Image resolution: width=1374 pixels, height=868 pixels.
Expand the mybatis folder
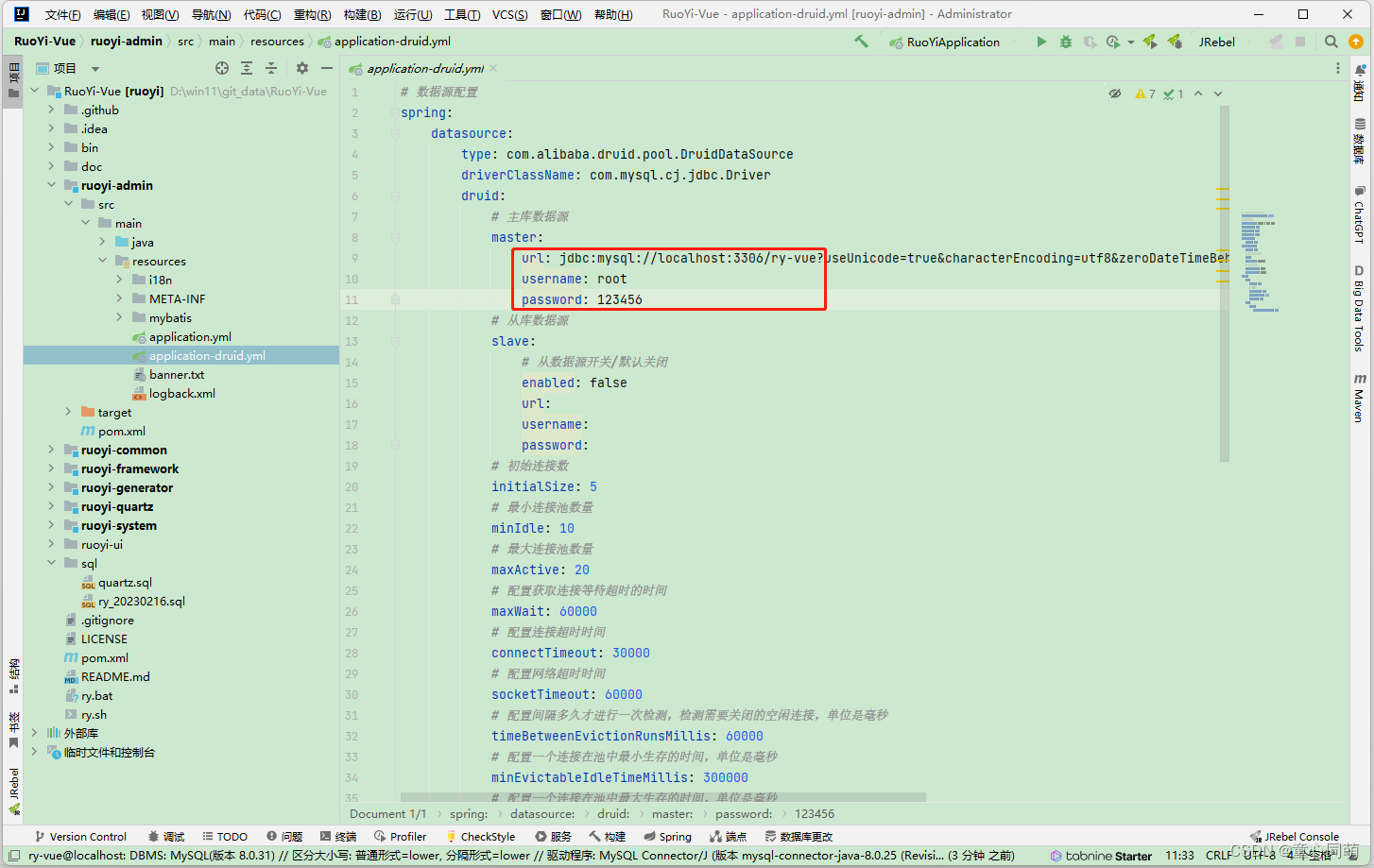pyautogui.click(x=120, y=317)
